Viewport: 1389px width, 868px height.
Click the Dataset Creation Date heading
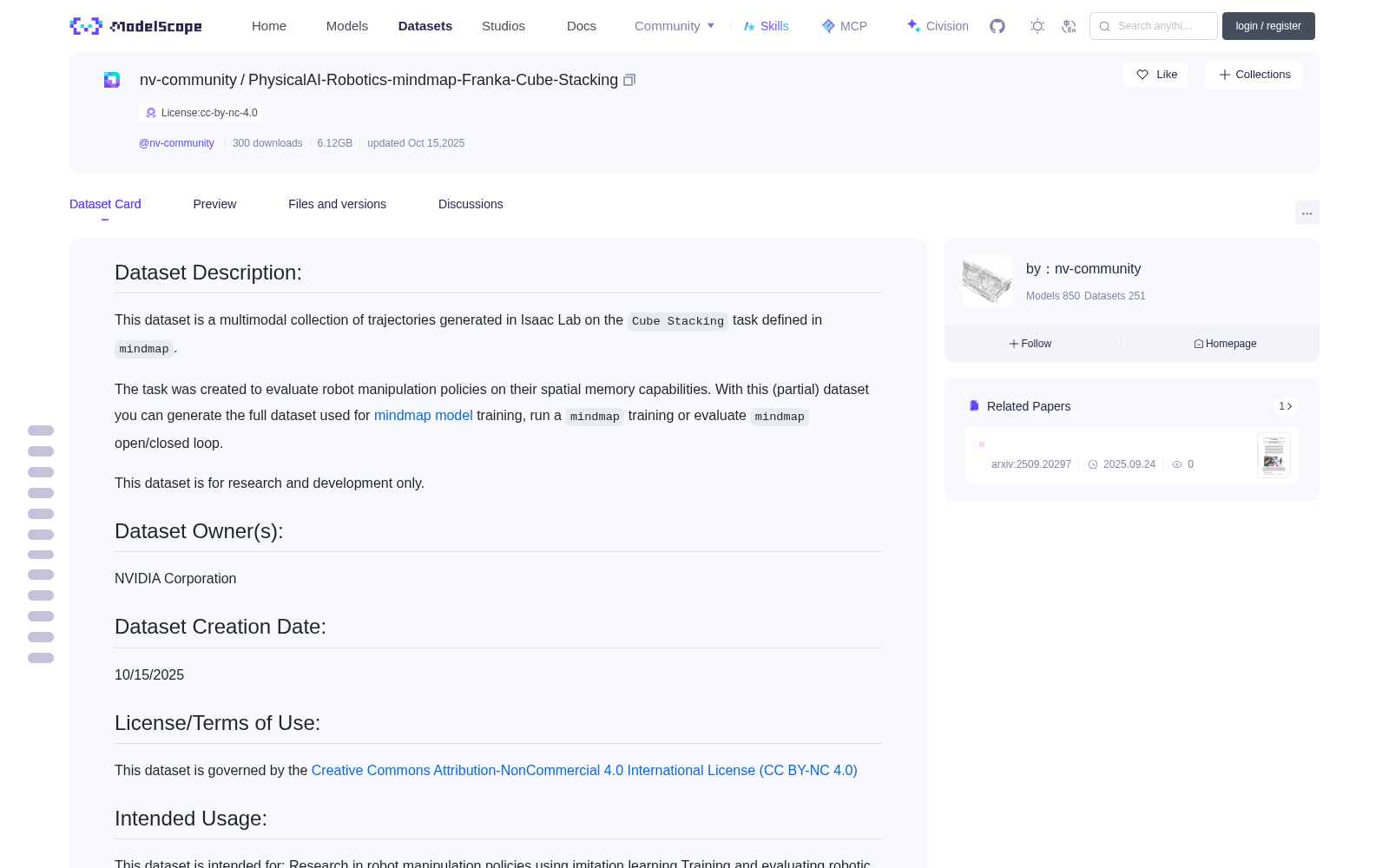point(221,627)
